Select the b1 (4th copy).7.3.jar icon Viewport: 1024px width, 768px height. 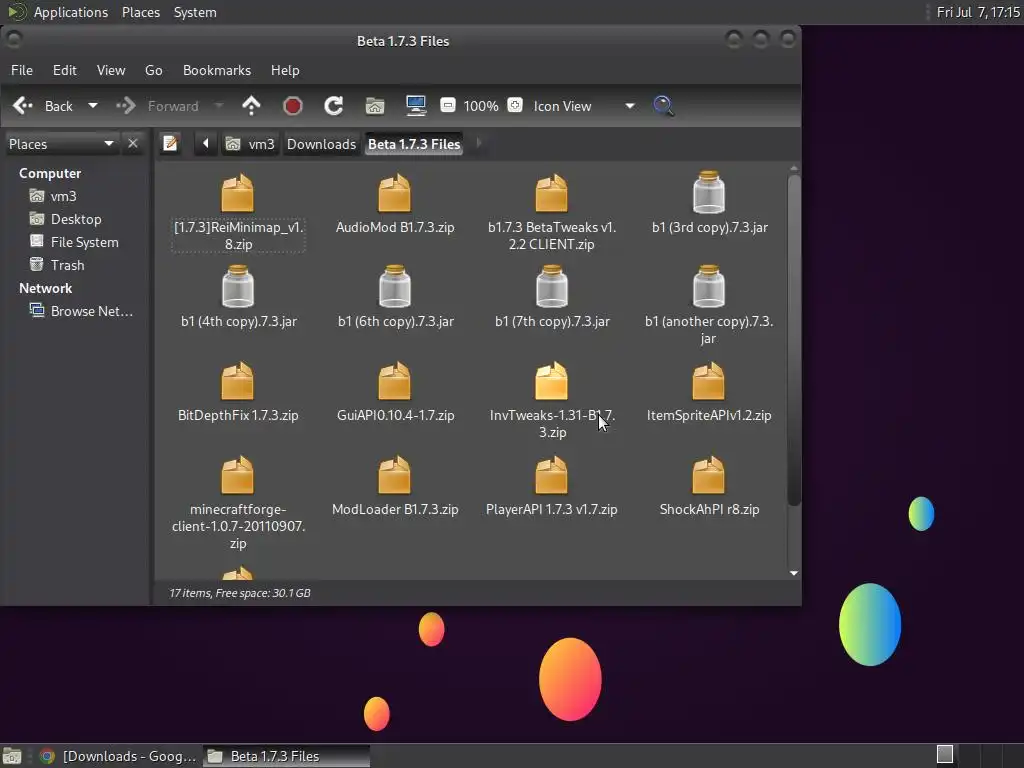[x=238, y=287]
